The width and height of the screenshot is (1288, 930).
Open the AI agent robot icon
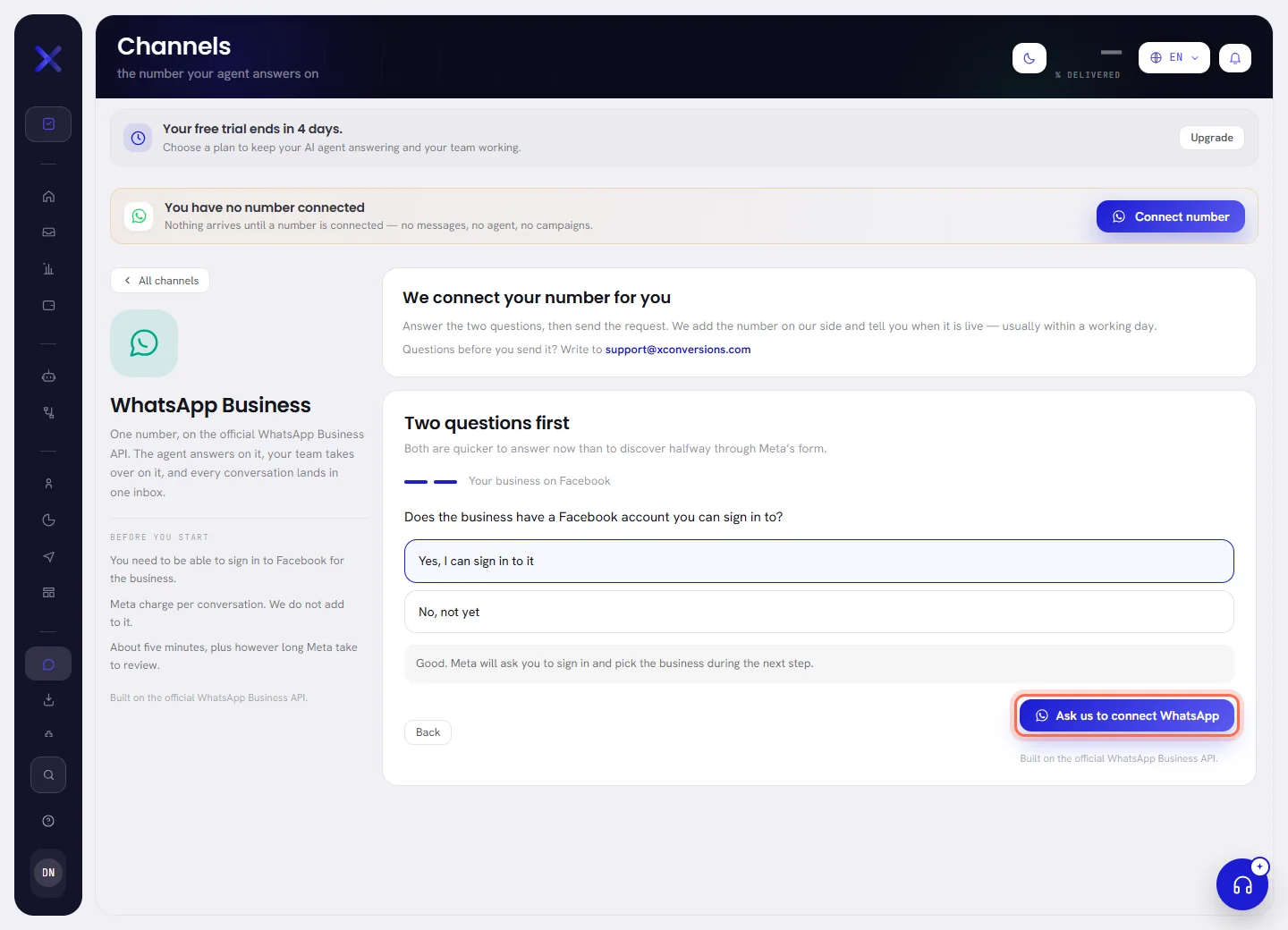click(48, 376)
